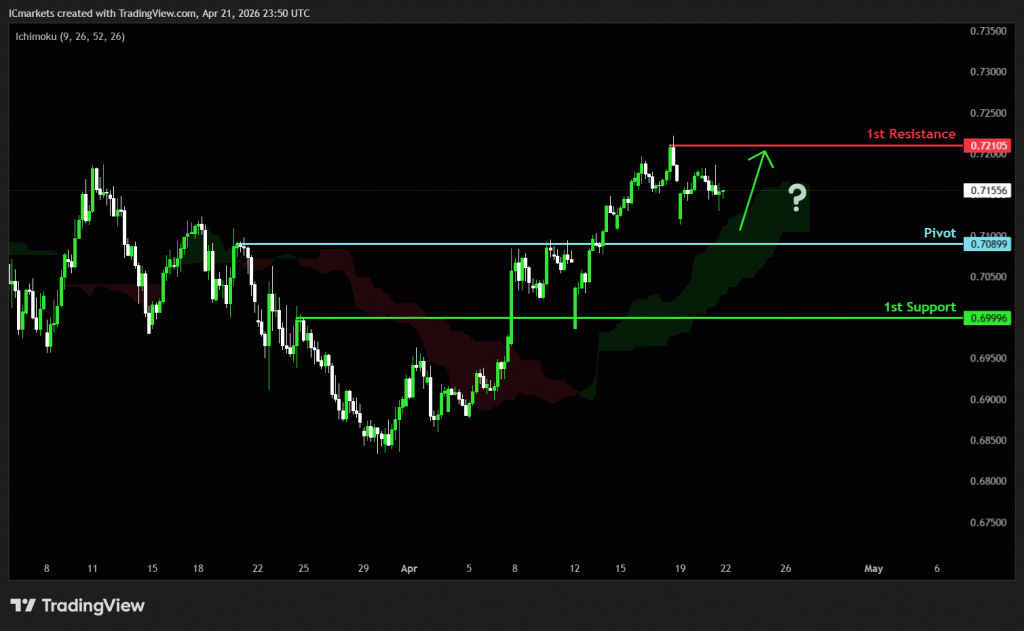Click the "1st Support" text label

(919, 307)
